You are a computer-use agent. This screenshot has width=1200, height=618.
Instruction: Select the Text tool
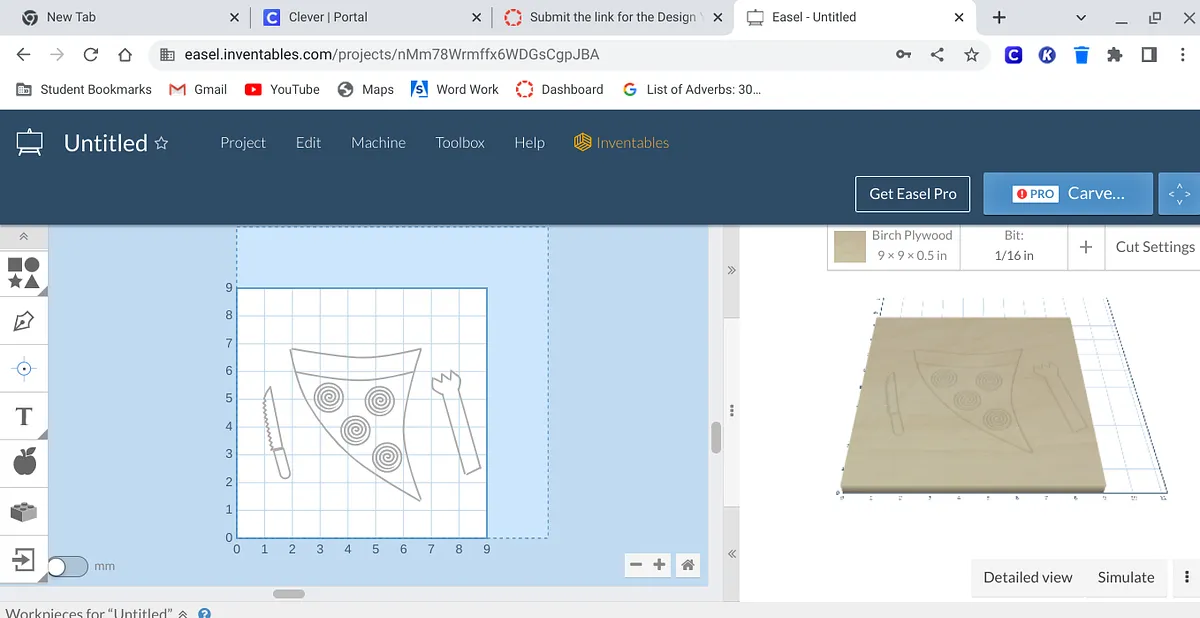[24, 416]
